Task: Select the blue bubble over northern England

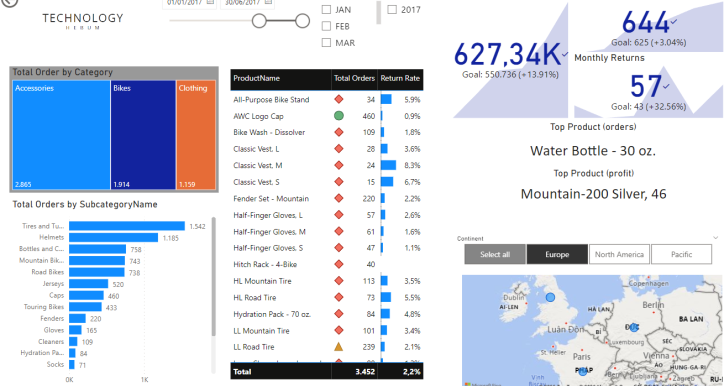Action: click(550, 298)
